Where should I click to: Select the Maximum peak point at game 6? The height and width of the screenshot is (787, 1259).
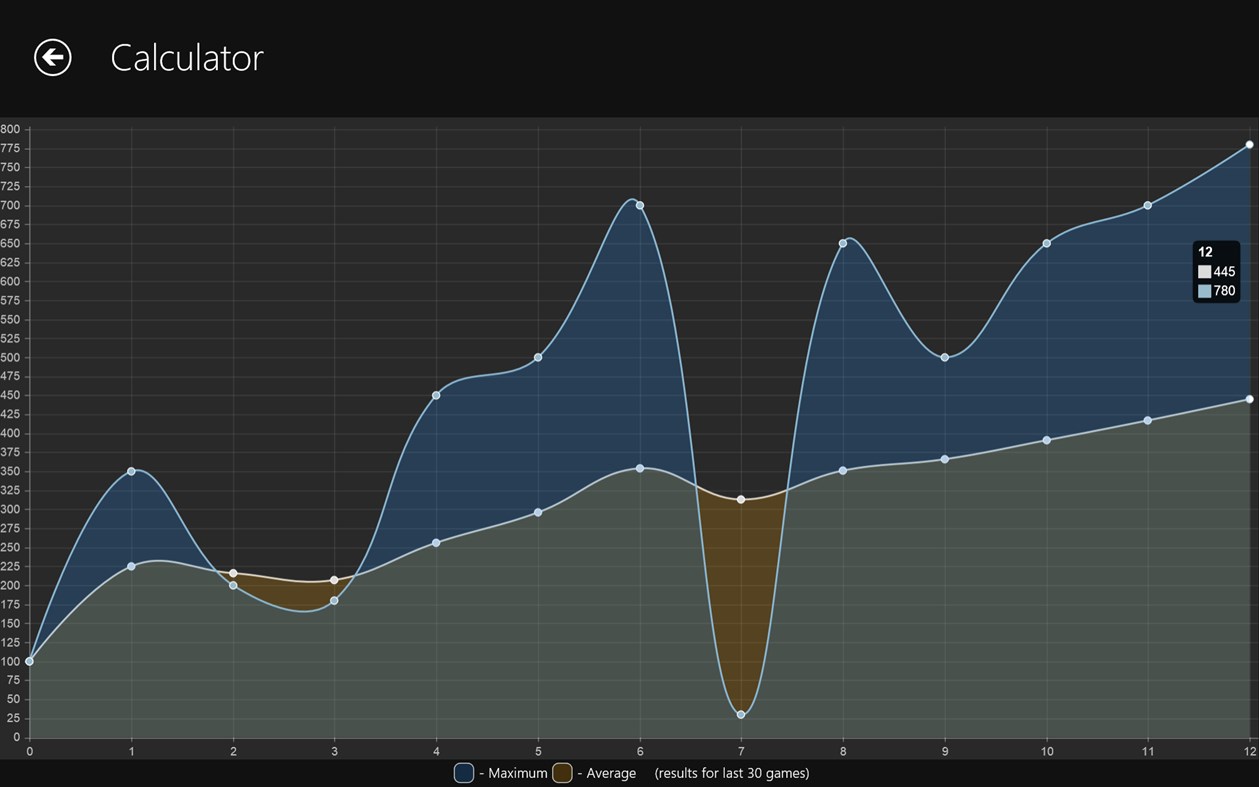640,205
